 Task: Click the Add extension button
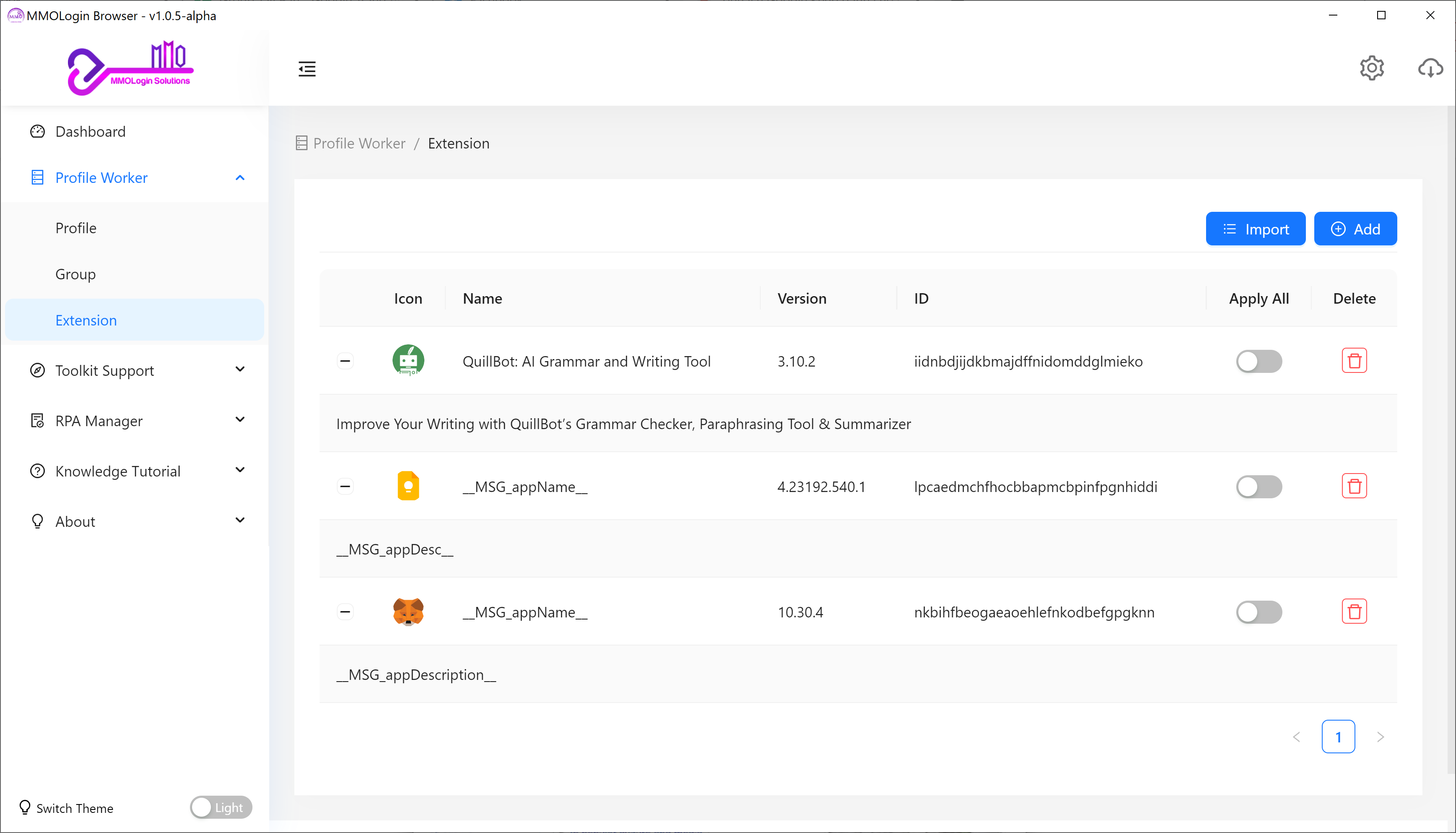[1355, 229]
